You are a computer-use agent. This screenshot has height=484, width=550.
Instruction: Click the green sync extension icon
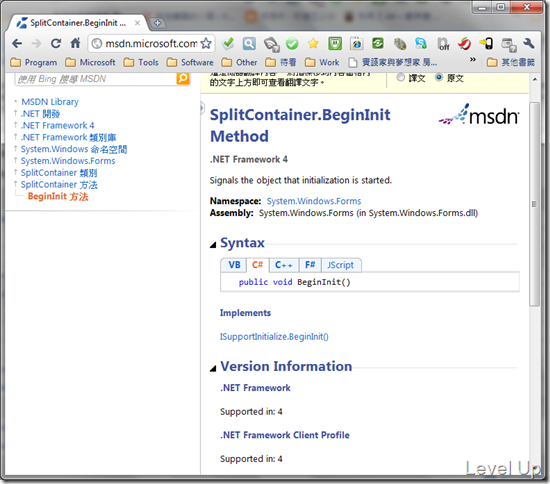tap(378, 43)
